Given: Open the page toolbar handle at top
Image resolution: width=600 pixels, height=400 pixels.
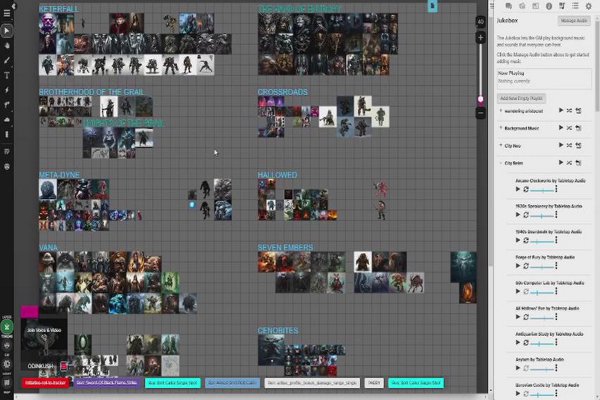Looking at the screenshot, I should click(x=432, y=6).
